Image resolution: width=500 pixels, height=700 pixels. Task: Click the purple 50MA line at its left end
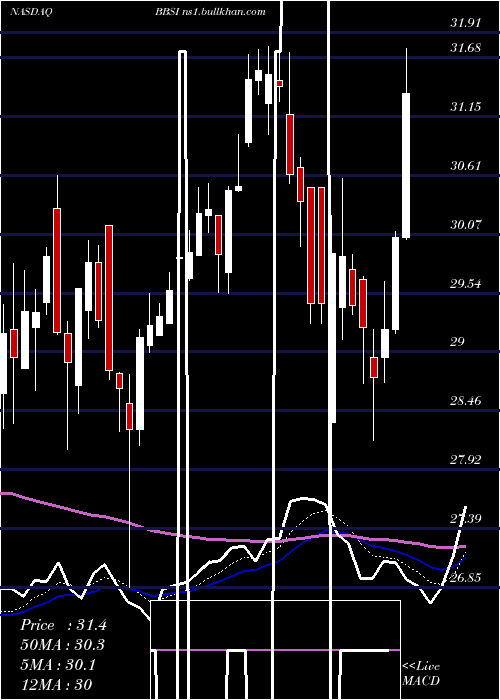7,493
